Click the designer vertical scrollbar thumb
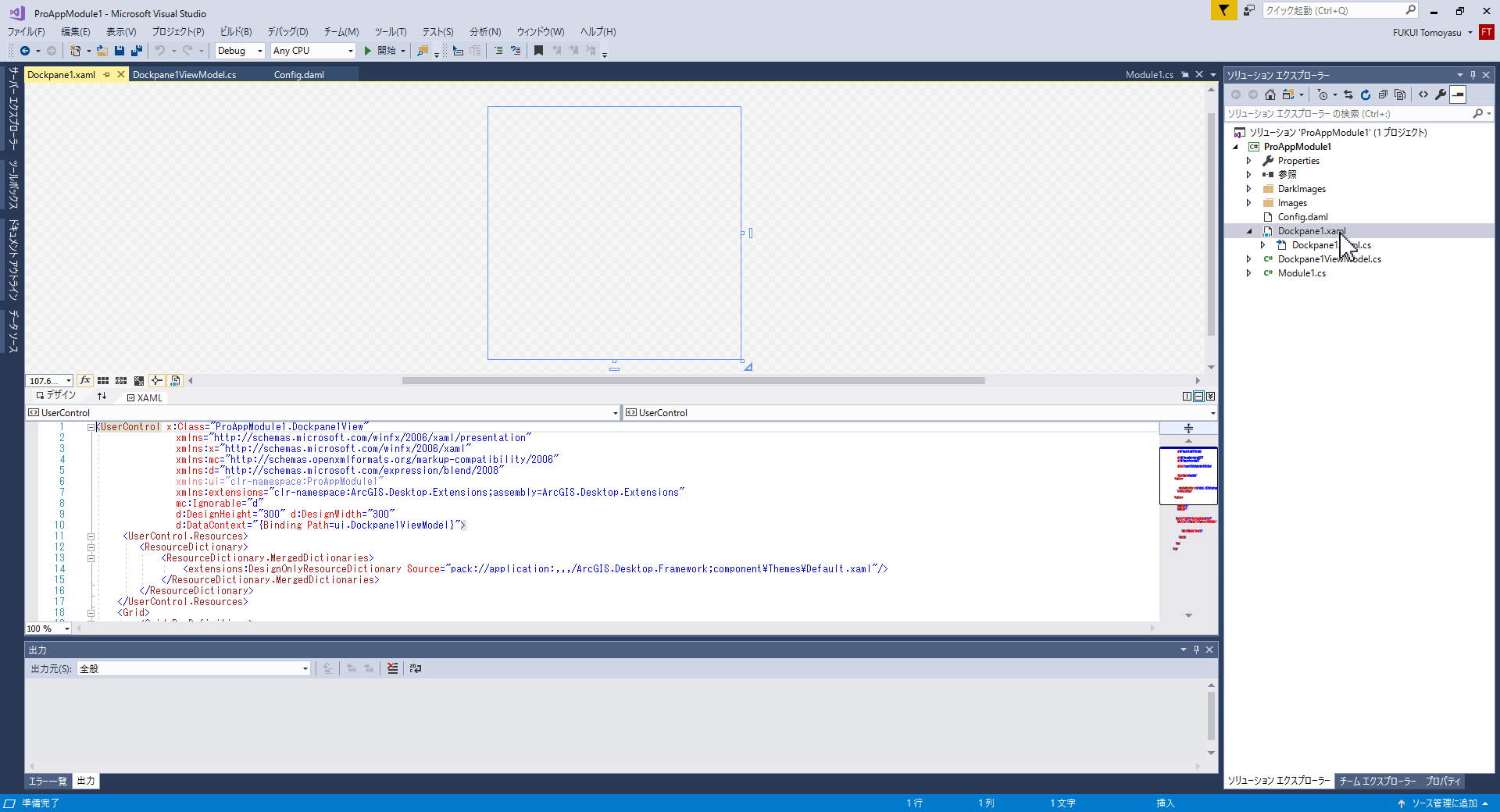Viewport: 1500px width, 812px height. [1211, 224]
